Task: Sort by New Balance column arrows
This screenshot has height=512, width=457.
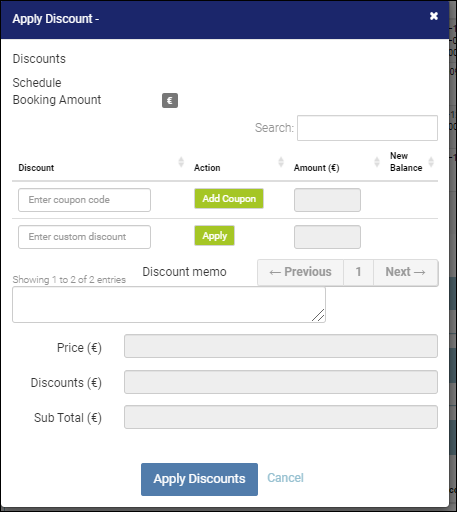Action: pyautogui.click(x=431, y=162)
